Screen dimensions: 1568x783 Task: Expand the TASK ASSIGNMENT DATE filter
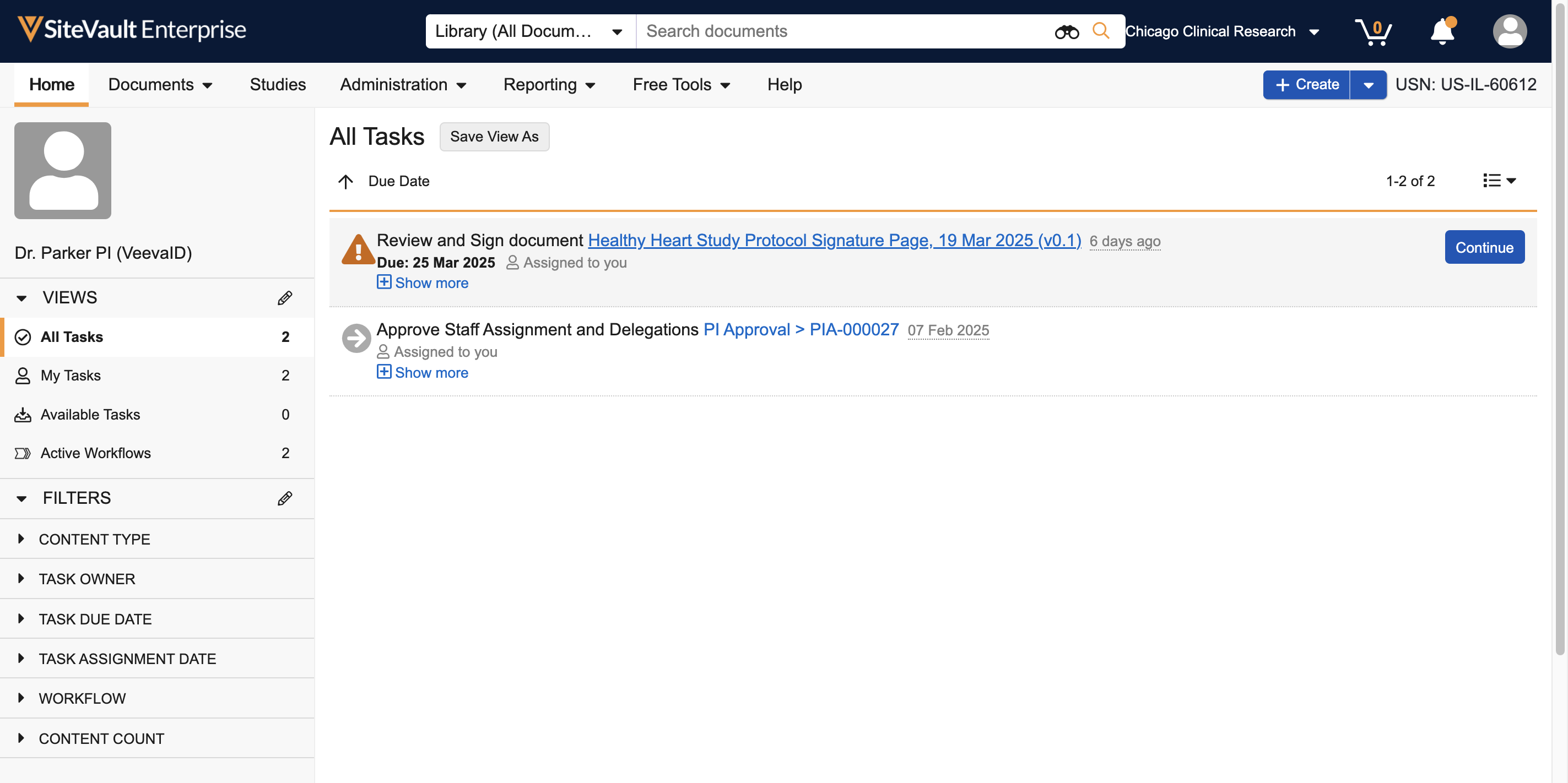point(21,658)
